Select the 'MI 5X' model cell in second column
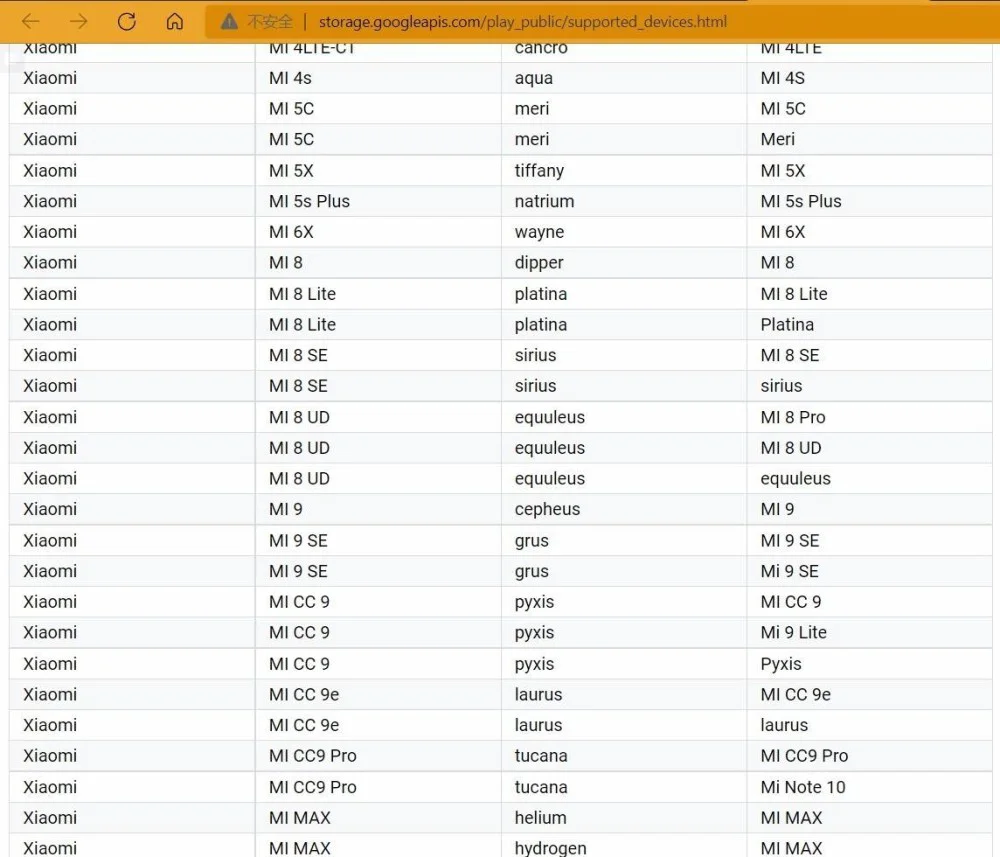 click(378, 170)
